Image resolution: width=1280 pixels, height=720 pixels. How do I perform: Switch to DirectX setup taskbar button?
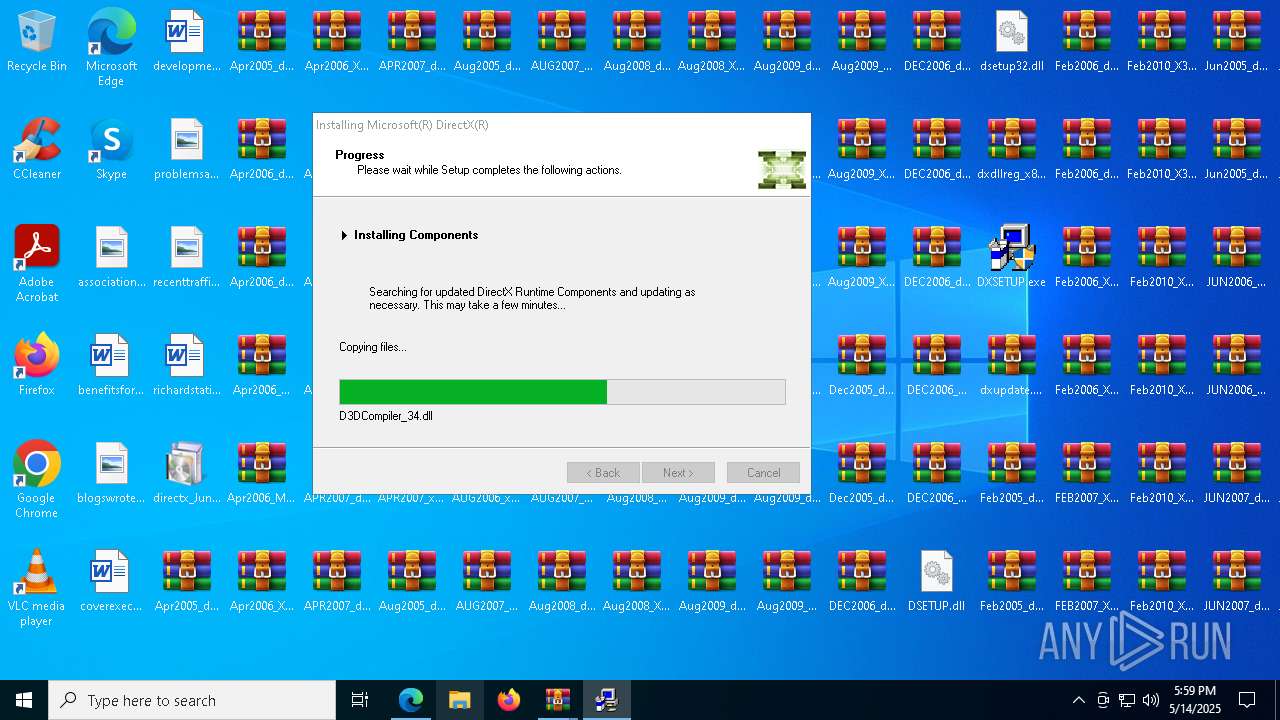[606, 700]
